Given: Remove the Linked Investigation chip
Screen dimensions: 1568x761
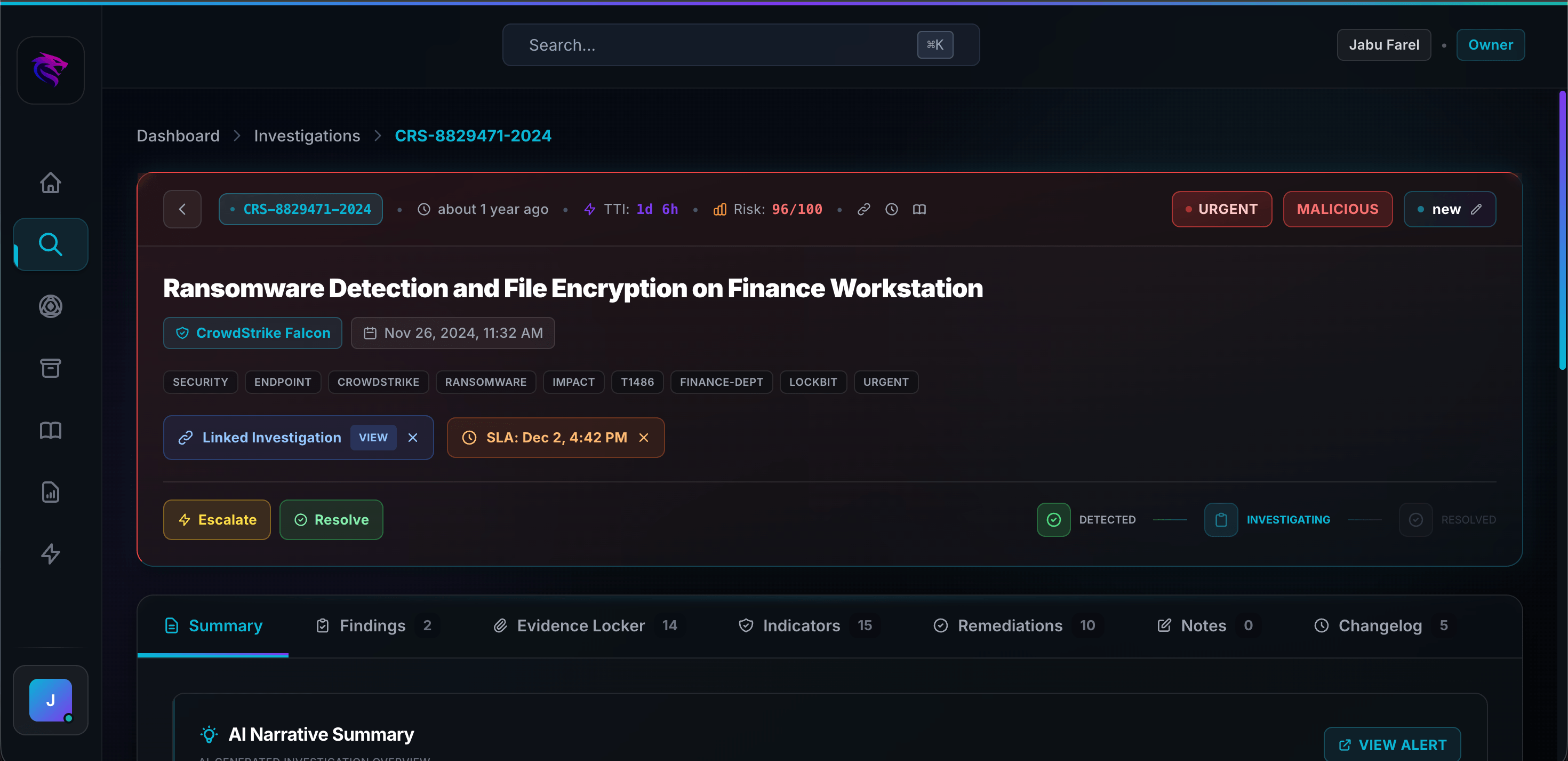Looking at the screenshot, I should click(x=413, y=438).
